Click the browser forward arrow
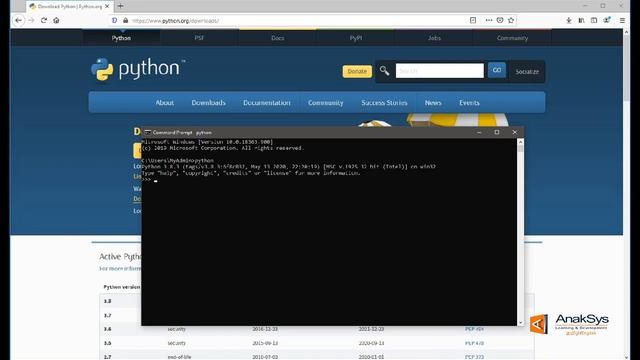Viewport: 640px width, 360px height. (x=31, y=20)
